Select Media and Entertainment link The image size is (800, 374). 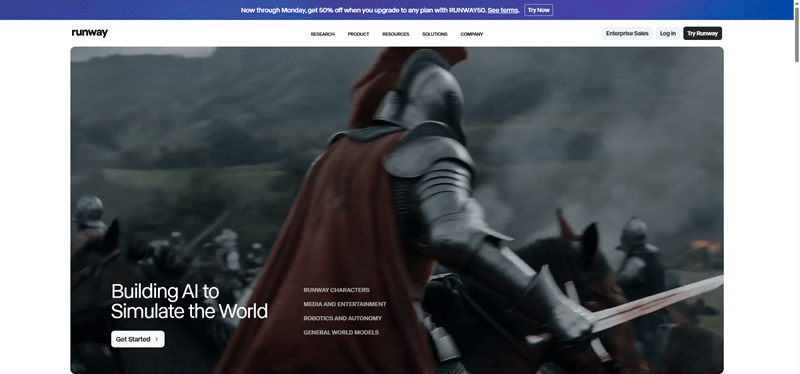pos(345,304)
